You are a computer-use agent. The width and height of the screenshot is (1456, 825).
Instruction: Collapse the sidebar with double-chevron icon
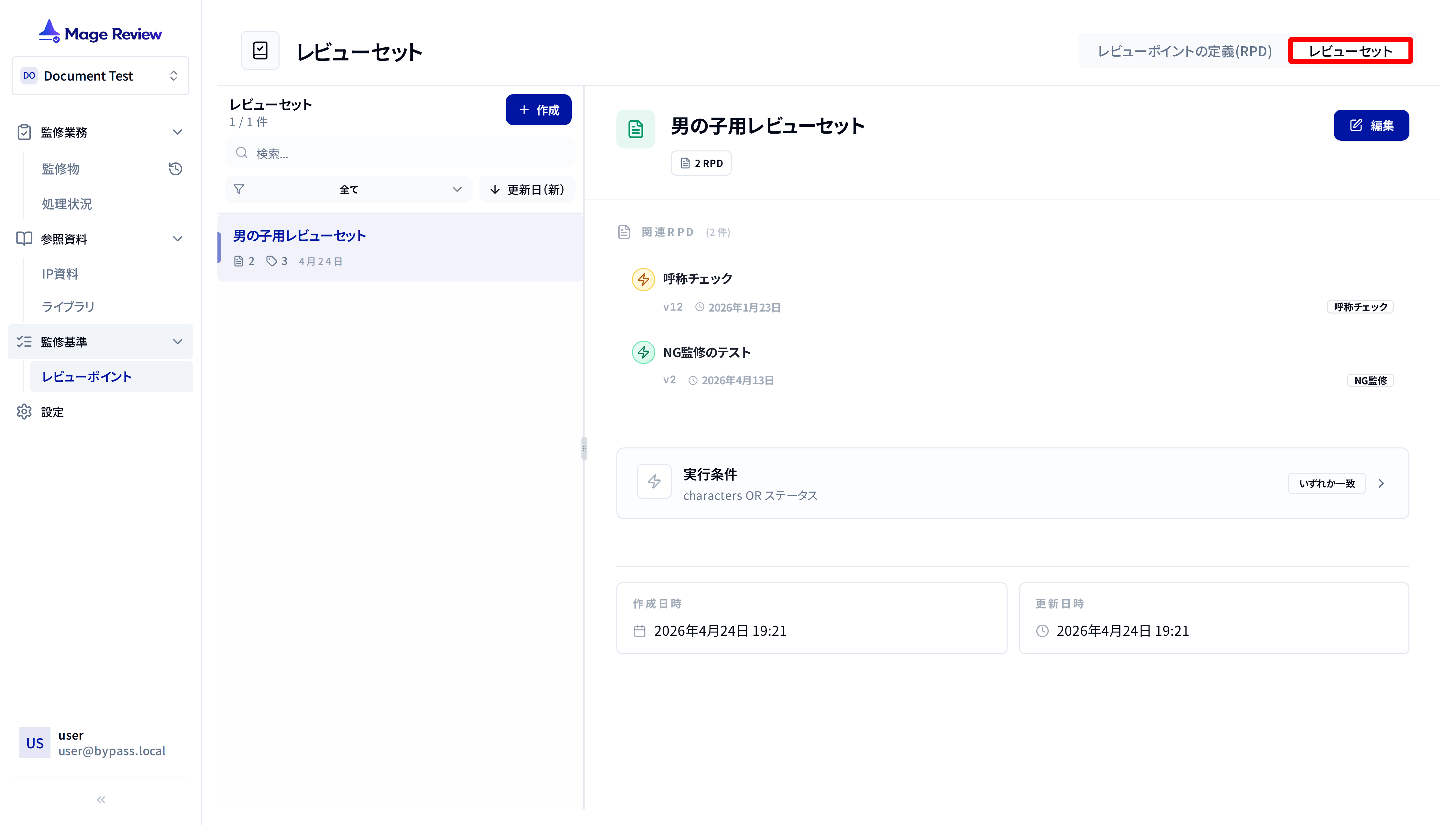pyautogui.click(x=101, y=799)
